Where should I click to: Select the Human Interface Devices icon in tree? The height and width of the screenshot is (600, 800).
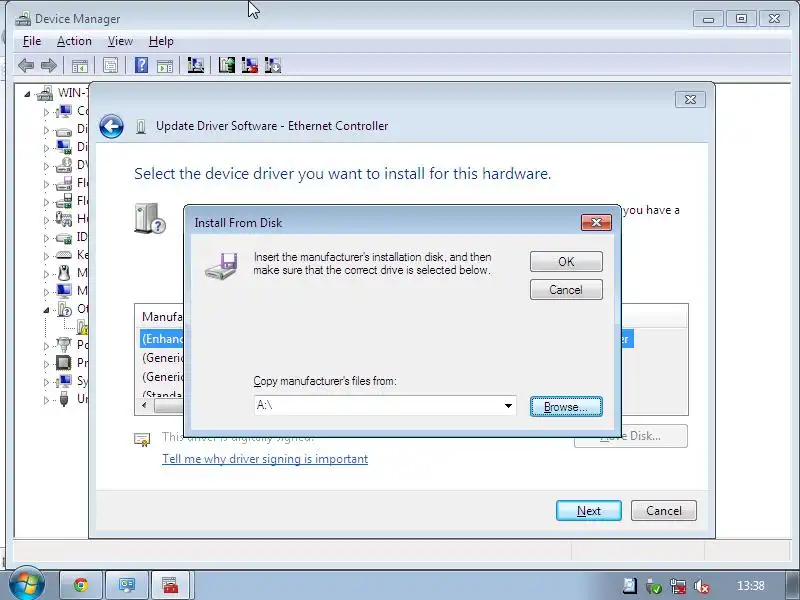(64, 219)
